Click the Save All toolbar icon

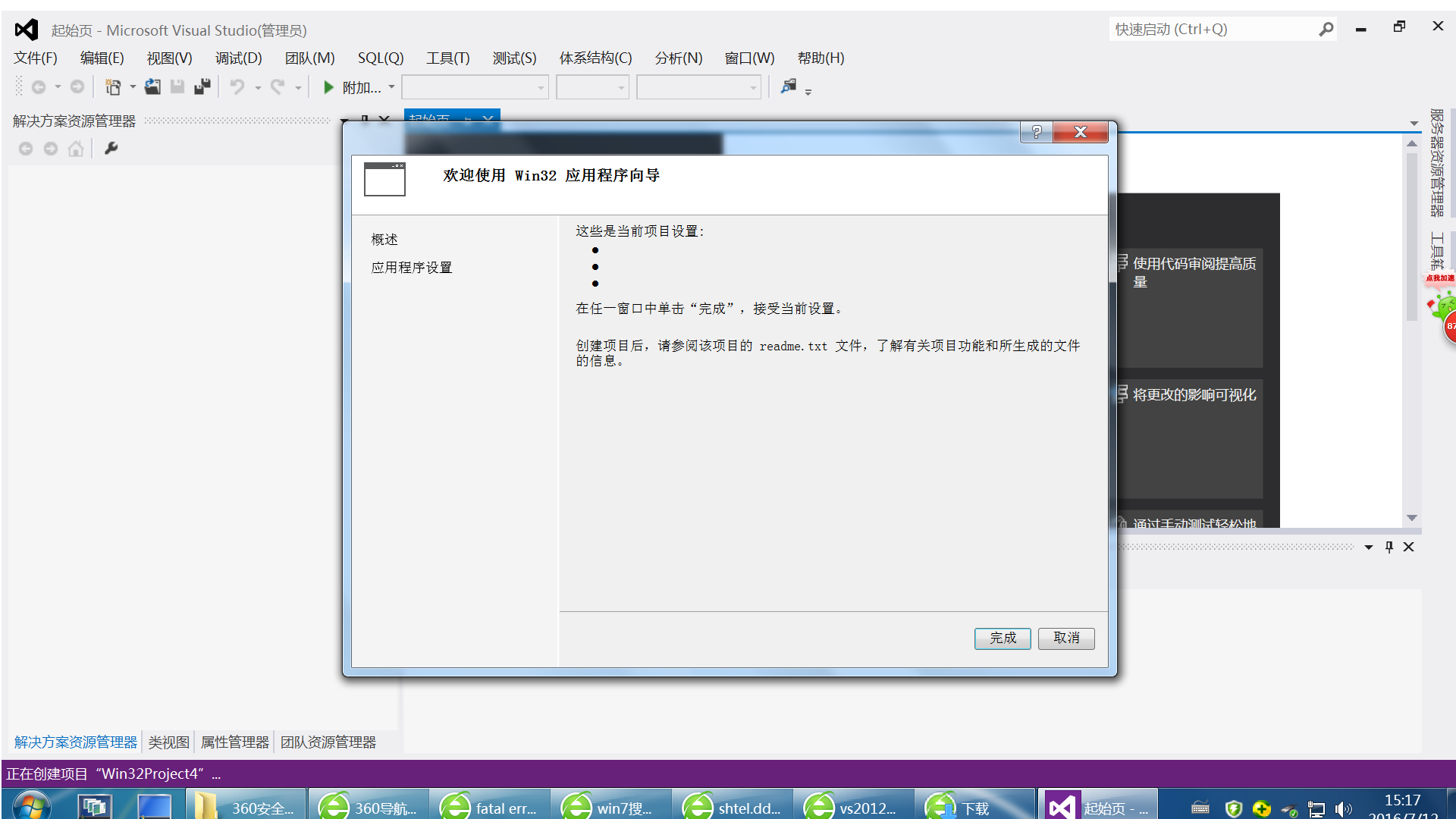pos(202,88)
